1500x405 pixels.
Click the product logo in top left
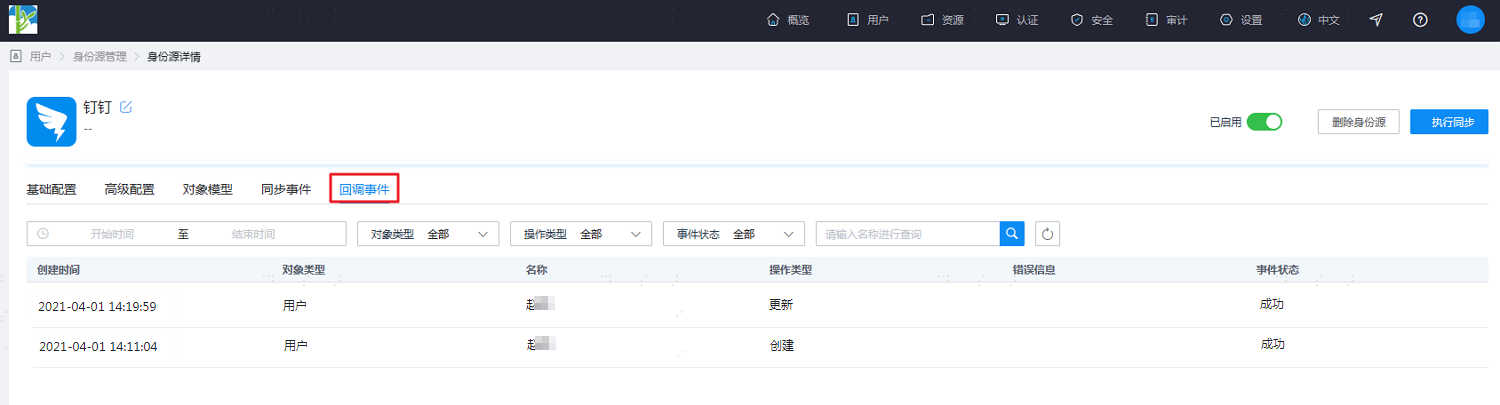click(x=23, y=20)
